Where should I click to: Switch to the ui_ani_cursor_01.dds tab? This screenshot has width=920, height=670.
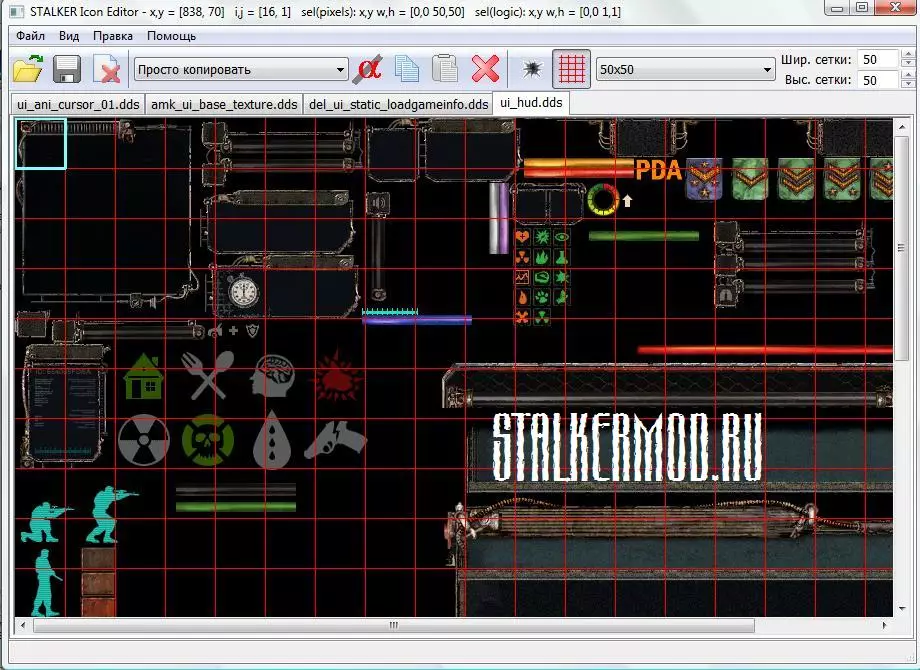tap(78, 104)
